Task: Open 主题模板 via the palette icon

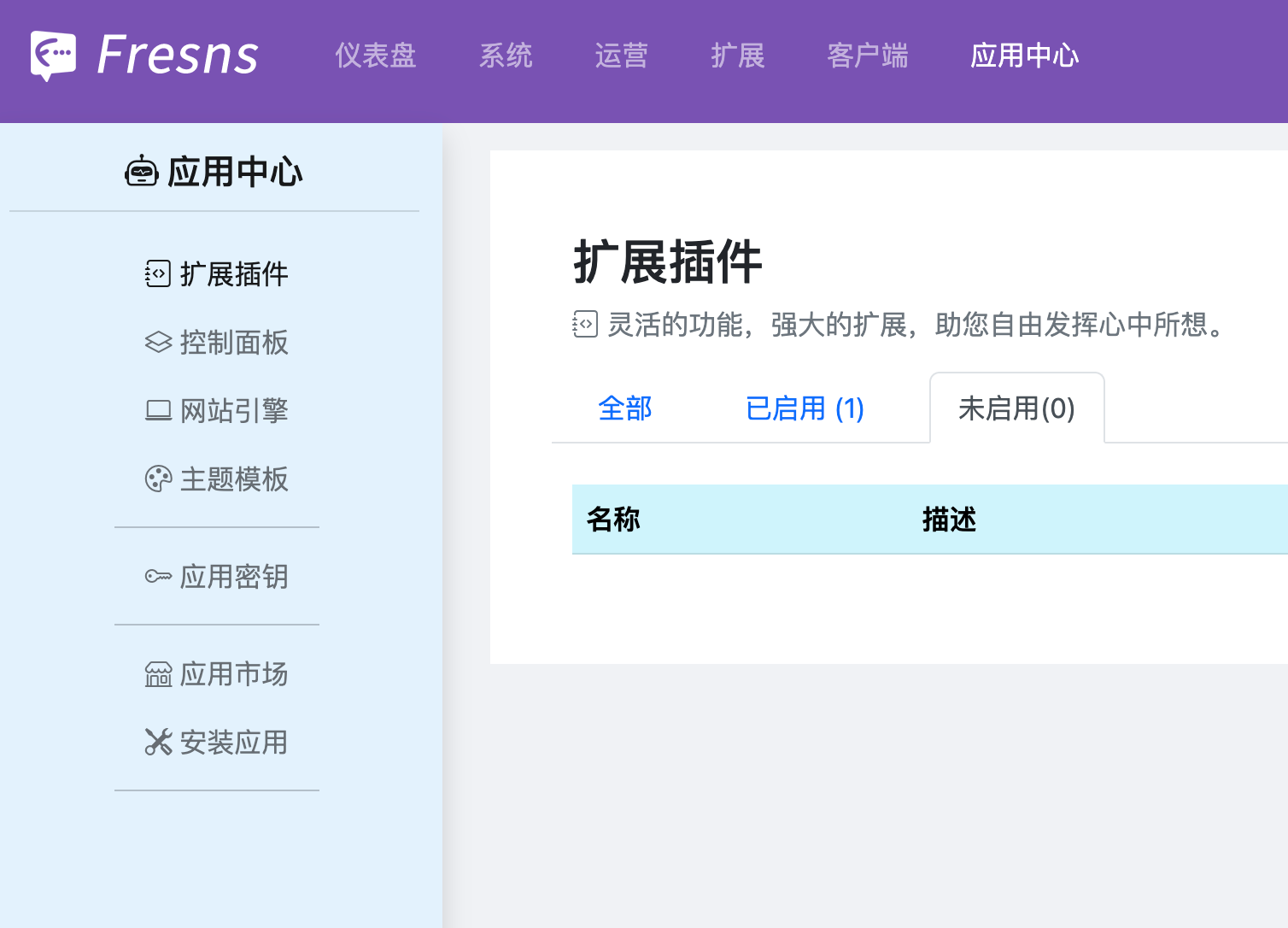Action: point(158,479)
